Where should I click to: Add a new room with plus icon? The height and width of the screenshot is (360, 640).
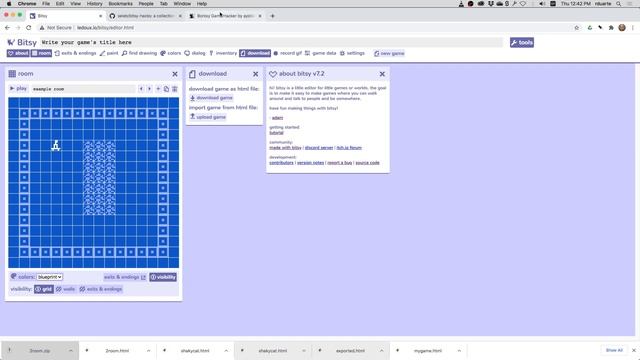point(158,89)
